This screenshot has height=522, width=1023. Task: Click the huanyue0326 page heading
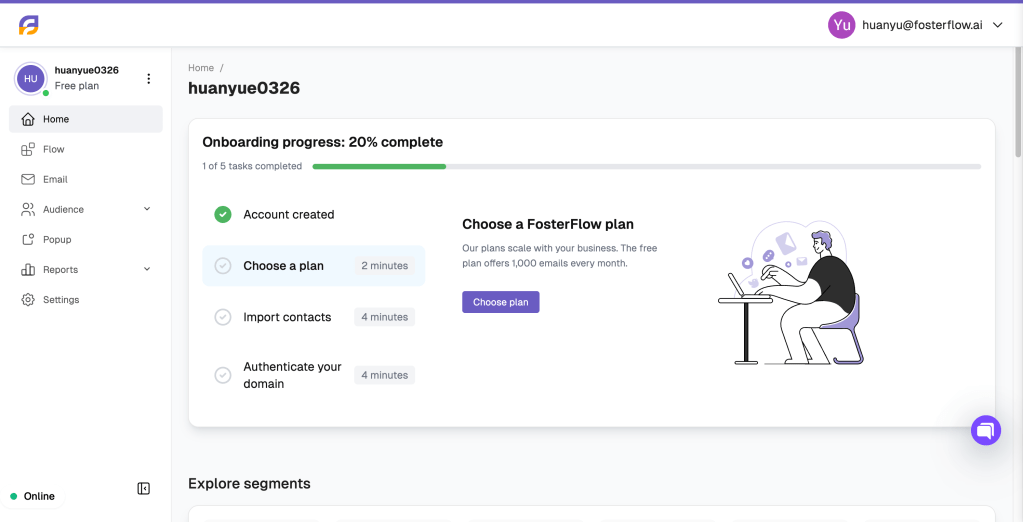tap(244, 88)
